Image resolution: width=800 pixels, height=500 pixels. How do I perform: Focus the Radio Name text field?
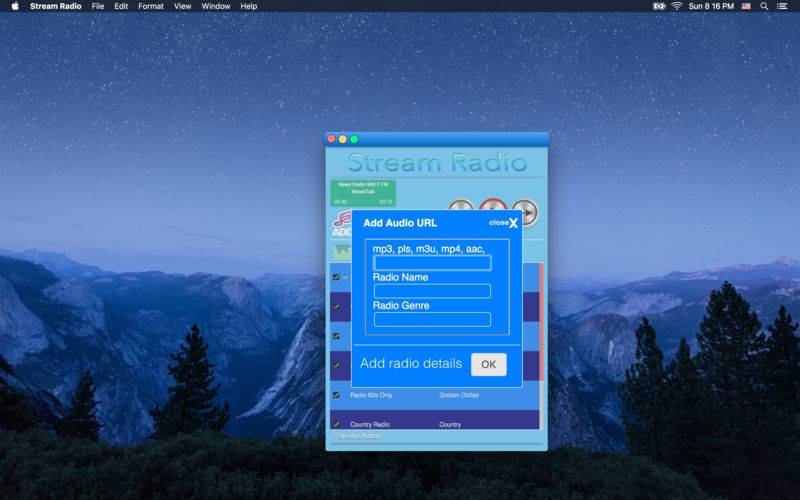[x=432, y=291]
